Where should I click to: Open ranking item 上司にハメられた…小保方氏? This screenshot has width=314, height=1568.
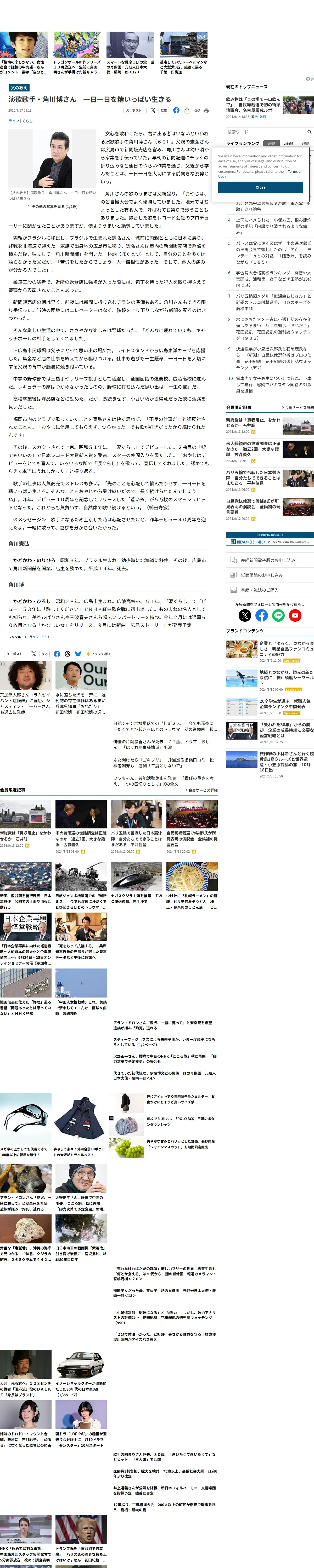pos(273,226)
